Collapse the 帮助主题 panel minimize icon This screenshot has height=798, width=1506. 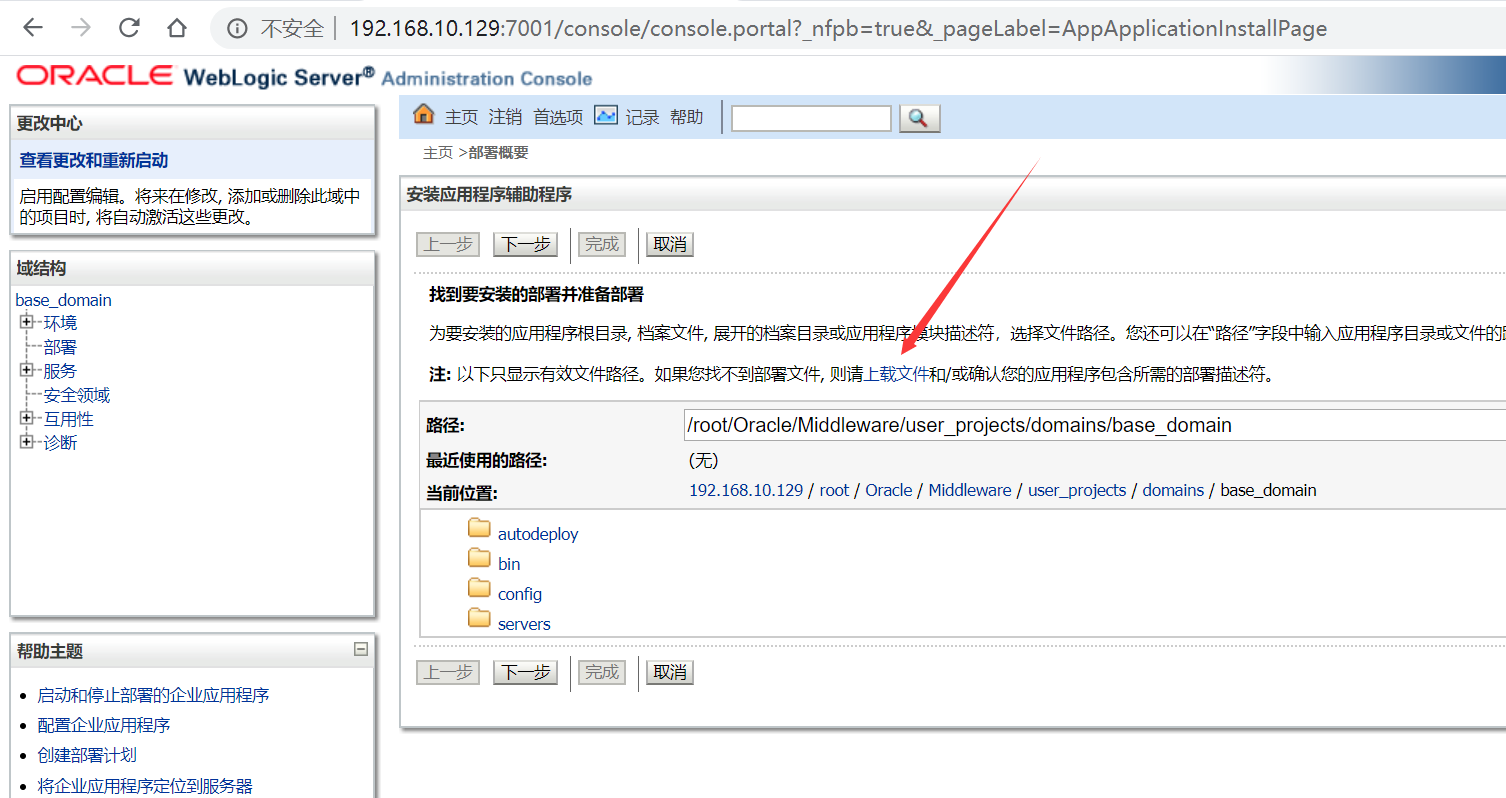click(361, 649)
